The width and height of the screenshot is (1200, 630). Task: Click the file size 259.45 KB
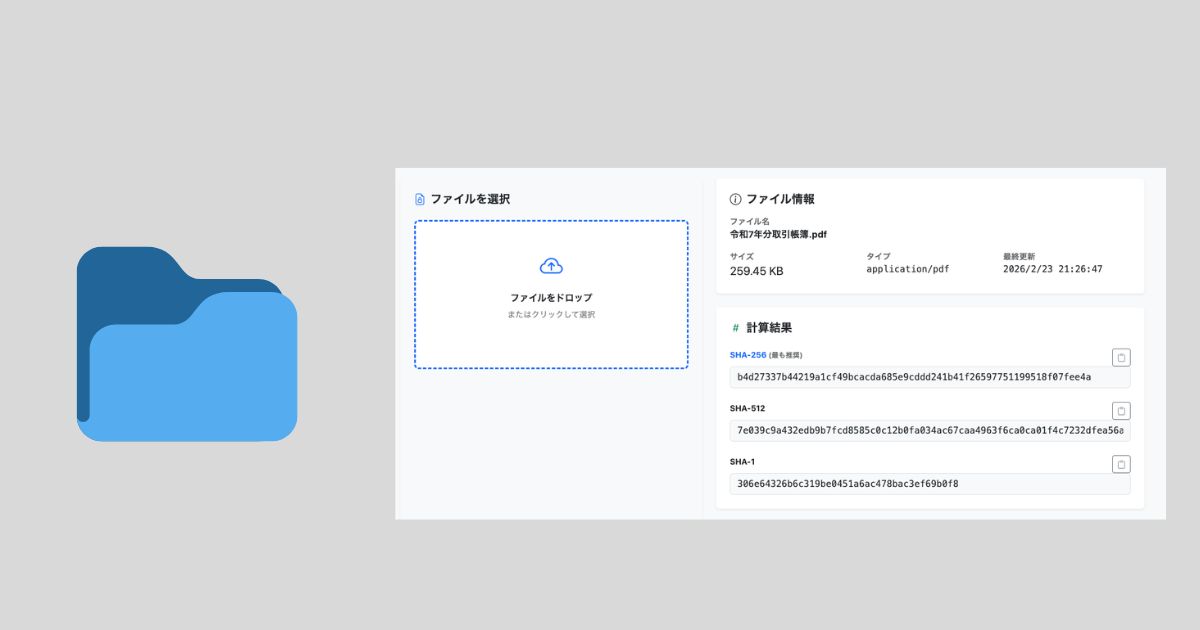(756, 270)
